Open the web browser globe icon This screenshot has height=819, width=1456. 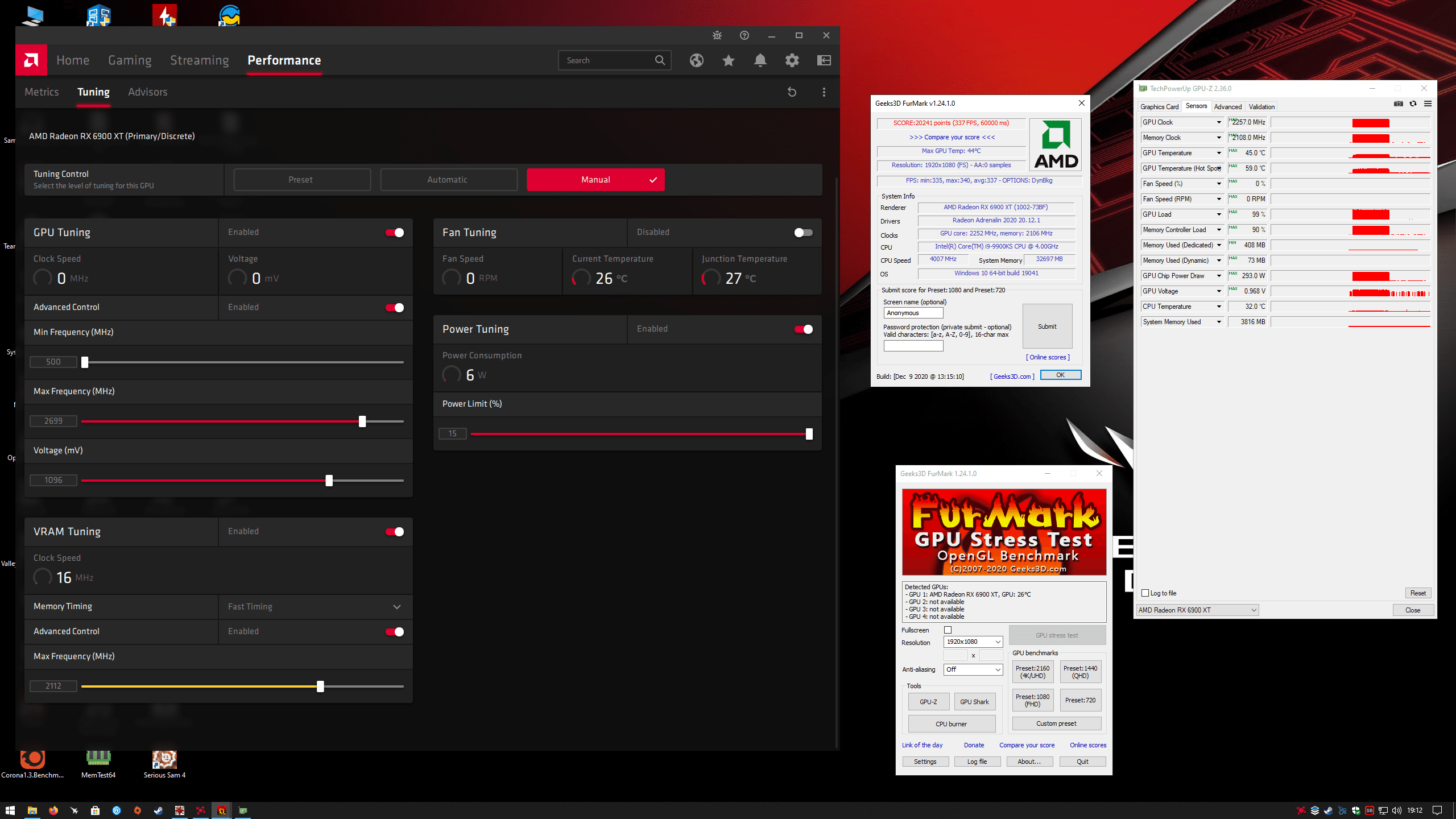pos(697,60)
